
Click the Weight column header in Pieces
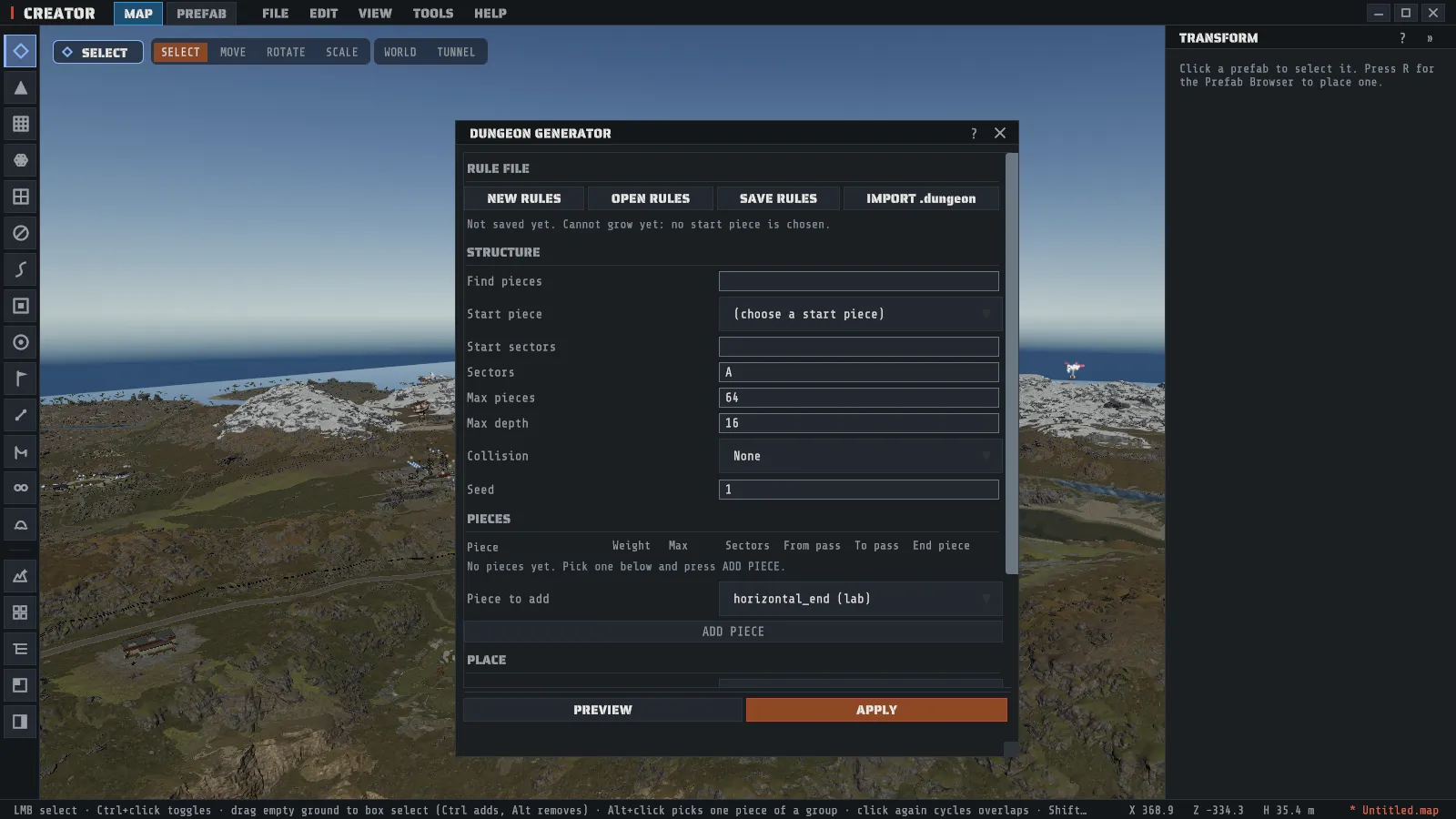coord(632,546)
